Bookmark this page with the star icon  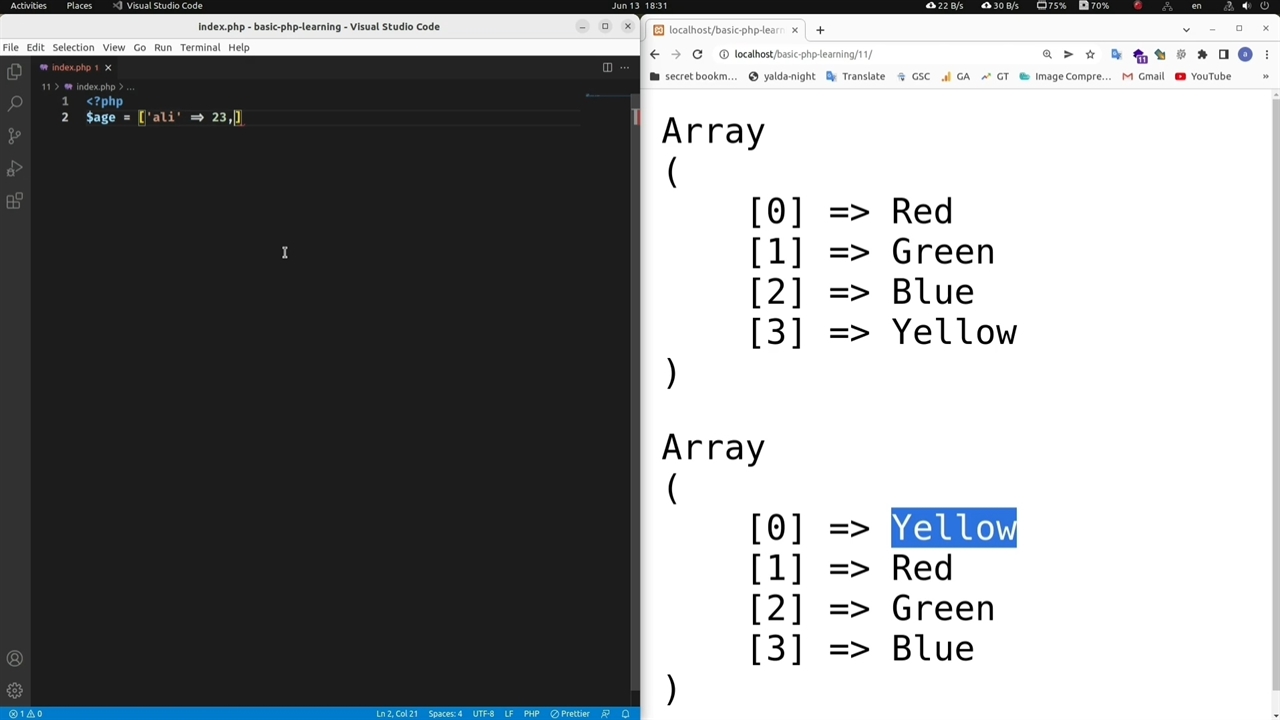click(1090, 54)
